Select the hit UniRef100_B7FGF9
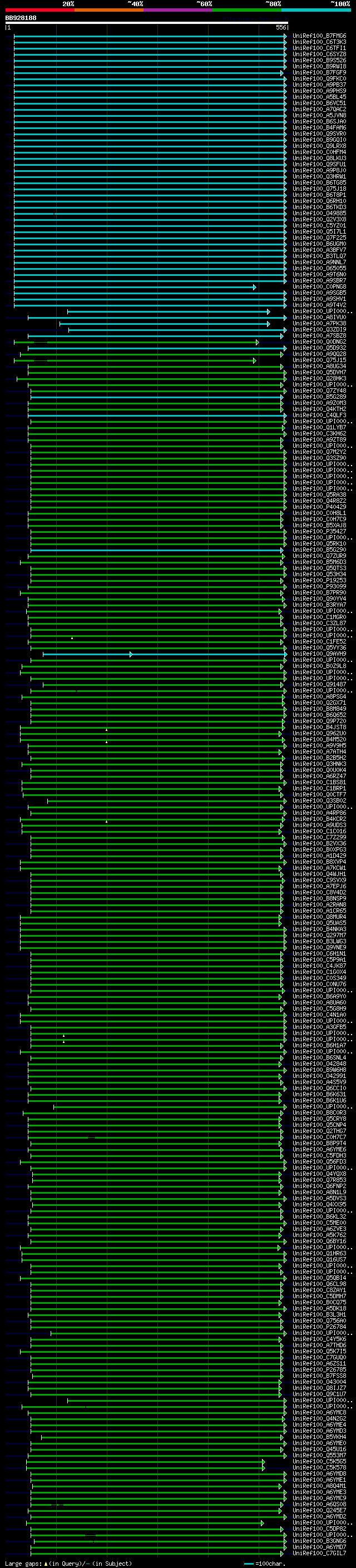This screenshot has height=1568, width=356. (319, 72)
